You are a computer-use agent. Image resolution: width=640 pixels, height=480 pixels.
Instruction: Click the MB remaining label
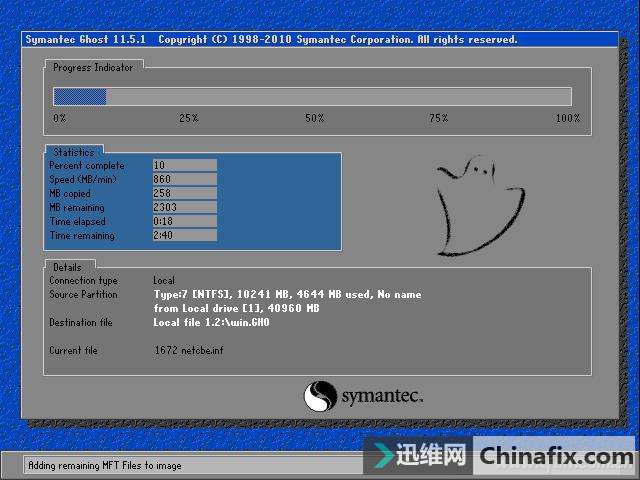tap(77, 207)
